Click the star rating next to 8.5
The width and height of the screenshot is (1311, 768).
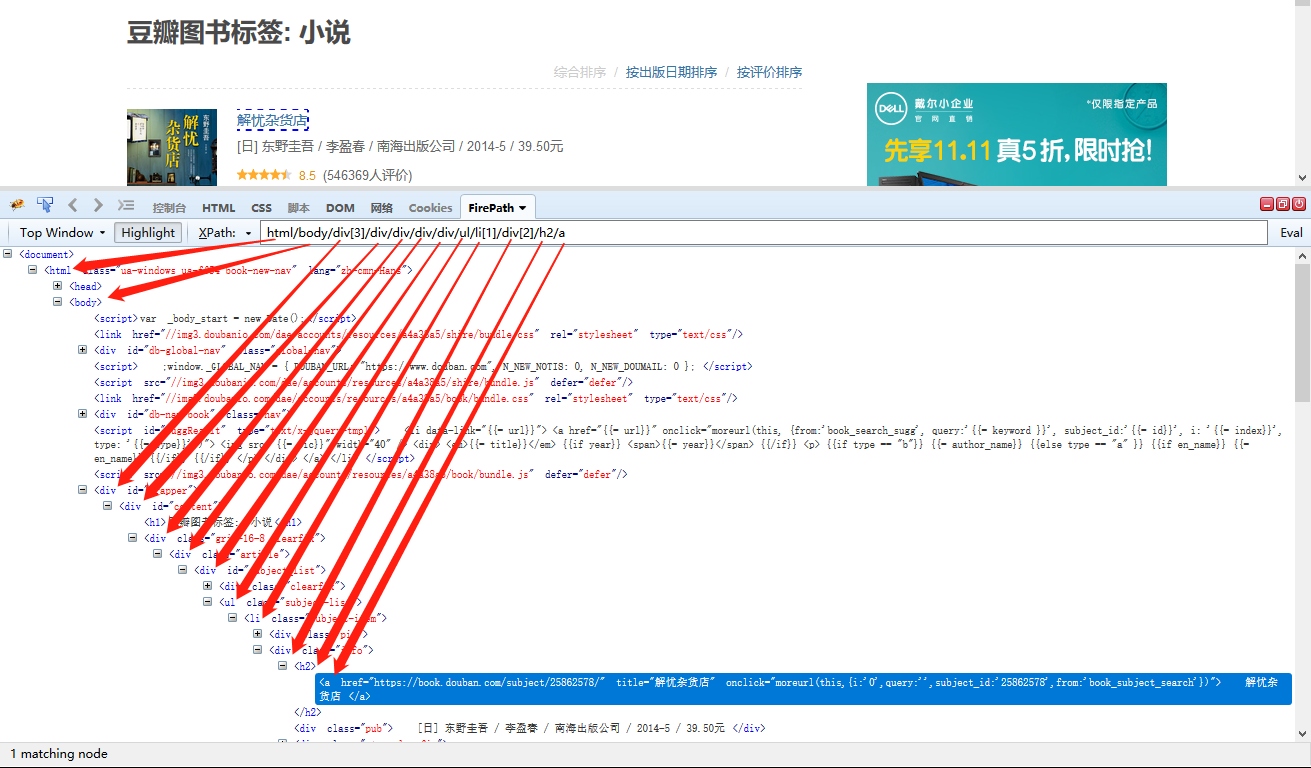pos(264,175)
